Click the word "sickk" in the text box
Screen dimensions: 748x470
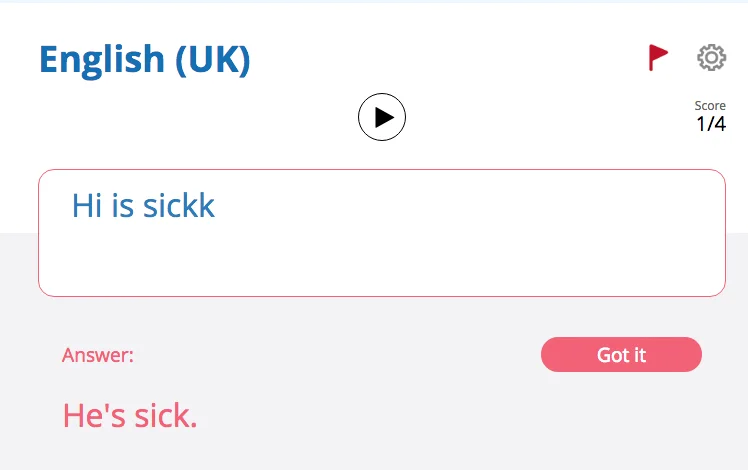click(x=179, y=206)
